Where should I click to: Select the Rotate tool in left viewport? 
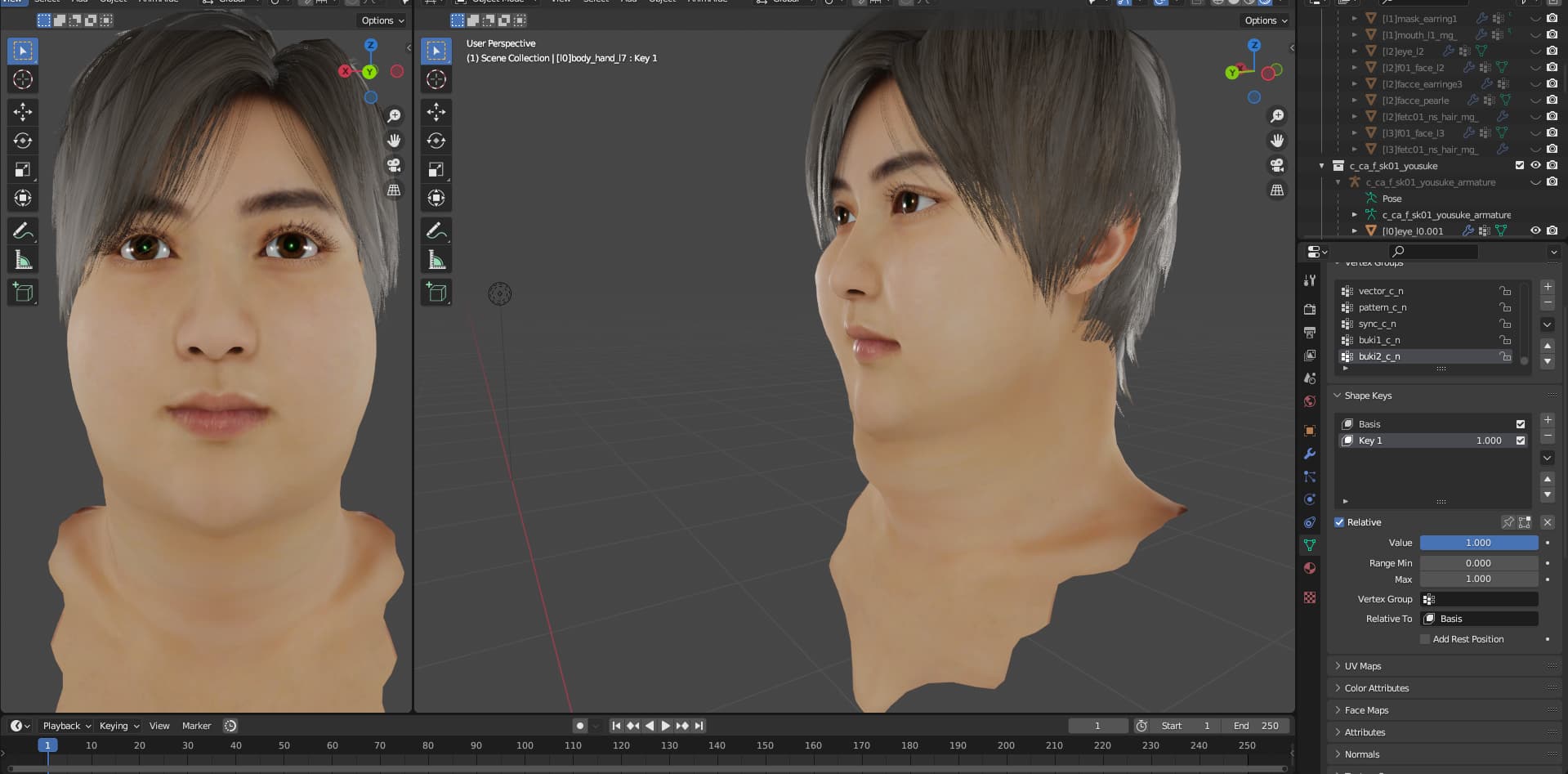[23, 141]
